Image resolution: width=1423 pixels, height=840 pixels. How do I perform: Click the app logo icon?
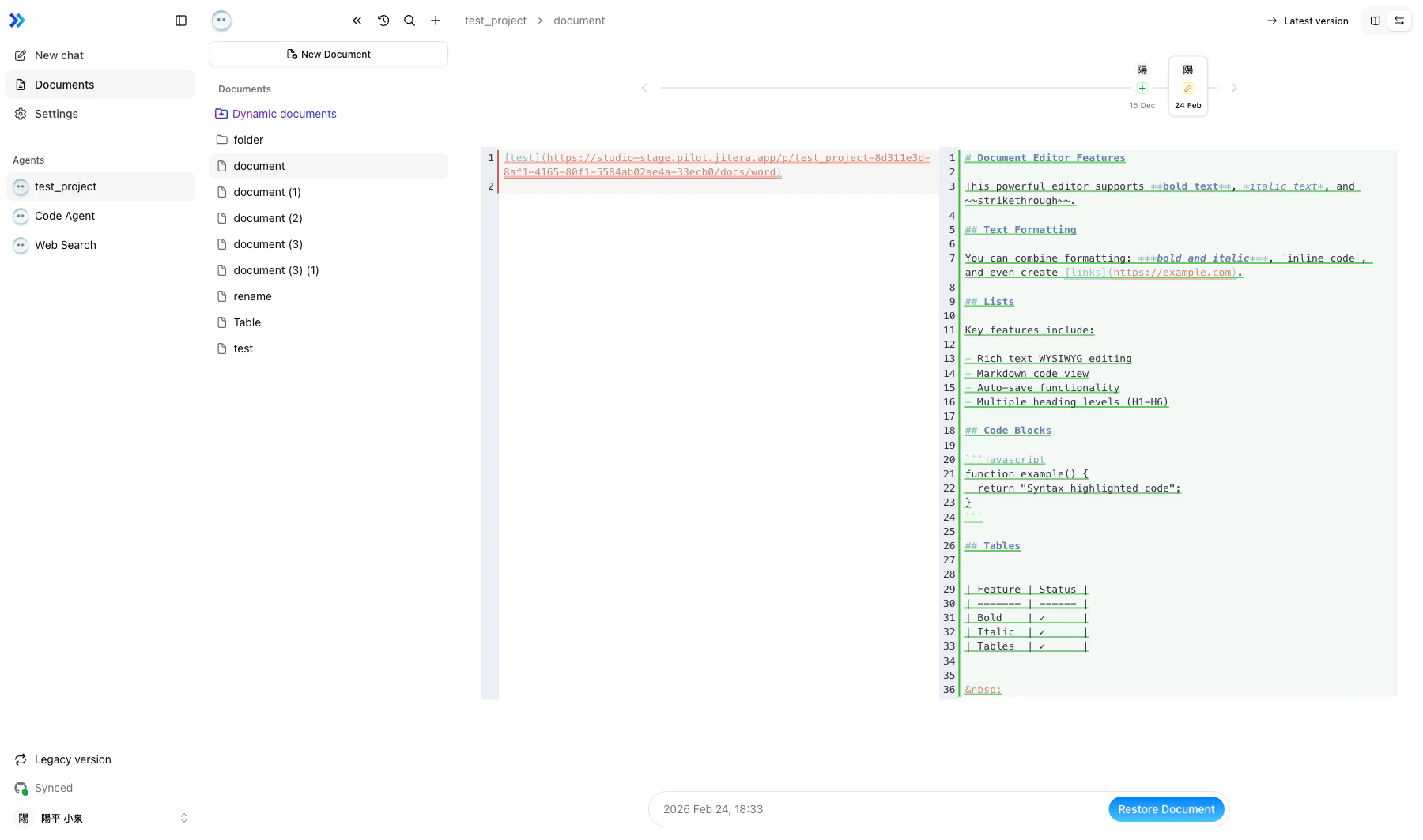pos(17,21)
